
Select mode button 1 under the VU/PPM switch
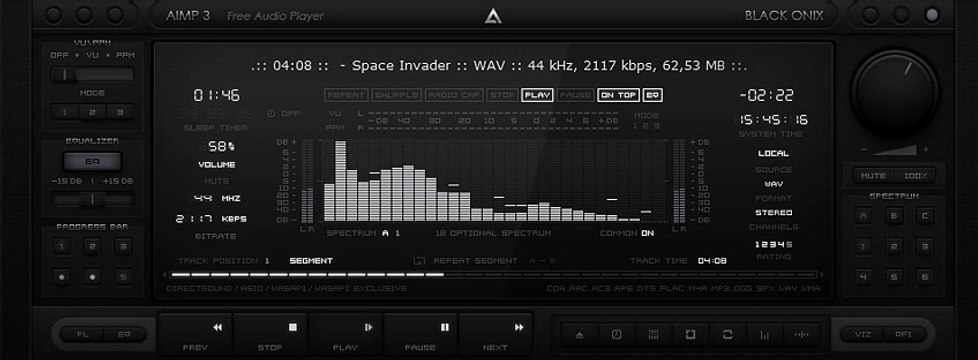coord(64,112)
